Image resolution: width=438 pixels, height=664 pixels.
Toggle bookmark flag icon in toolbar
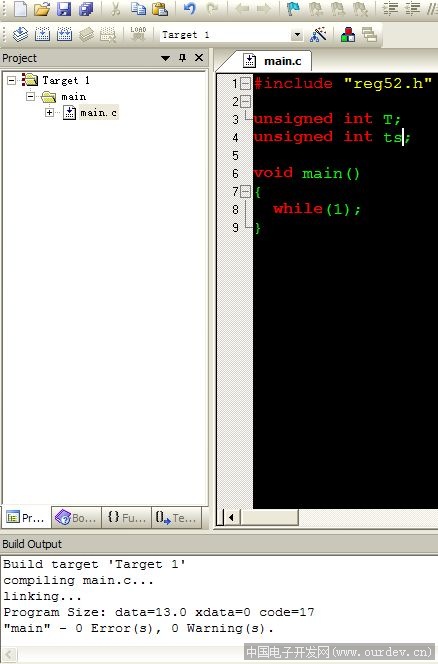pyautogui.click(x=293, y=8)
